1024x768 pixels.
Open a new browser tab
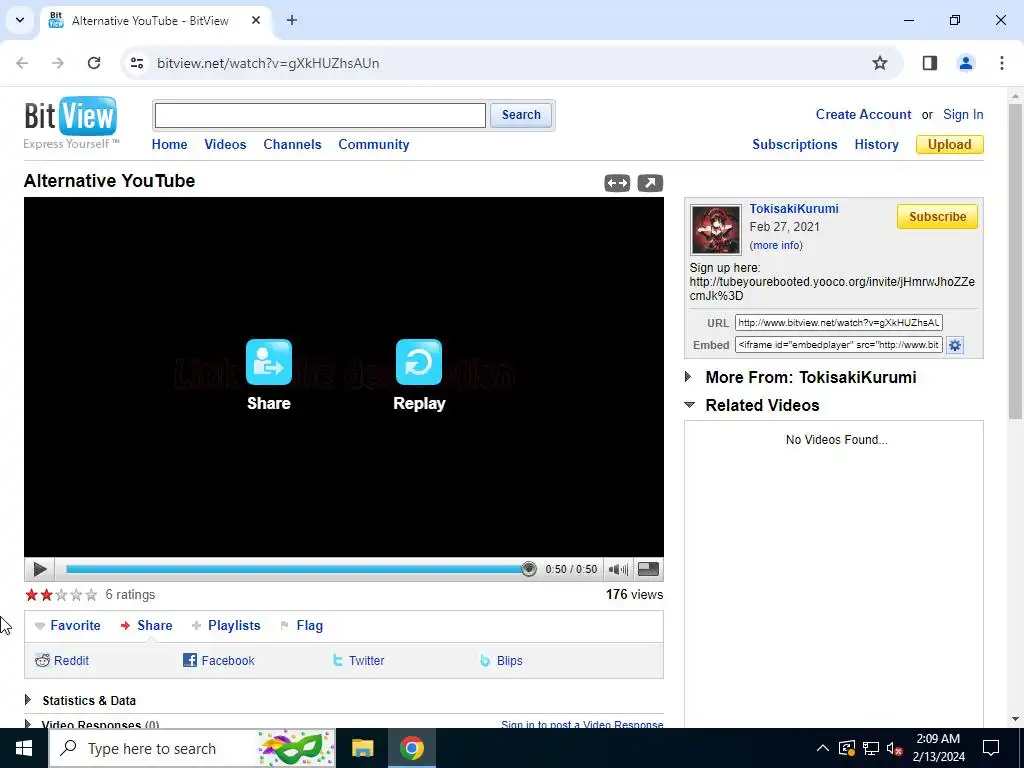click(292, 20)
